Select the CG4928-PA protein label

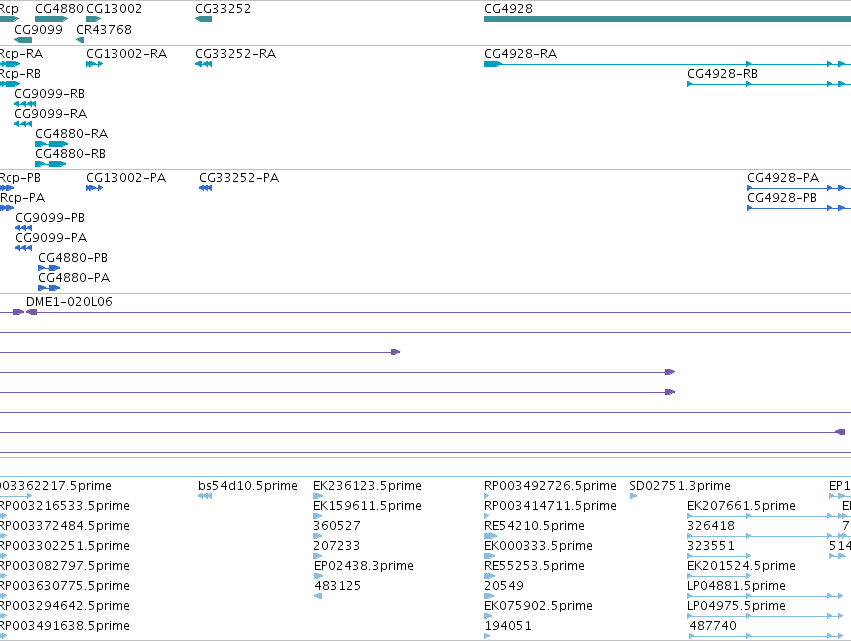tap(783, 178)
